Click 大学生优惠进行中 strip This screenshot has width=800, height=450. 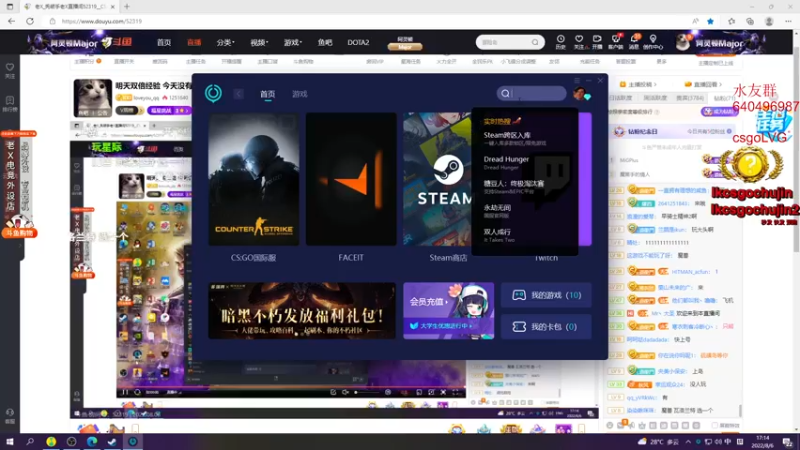coord(442,326)
